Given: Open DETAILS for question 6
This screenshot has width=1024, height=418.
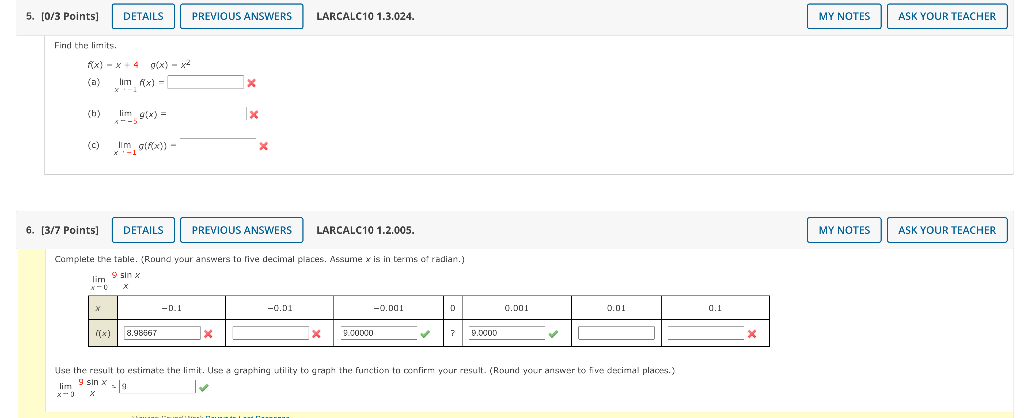Looking at the screenshot, I should (x=143, y=230).
